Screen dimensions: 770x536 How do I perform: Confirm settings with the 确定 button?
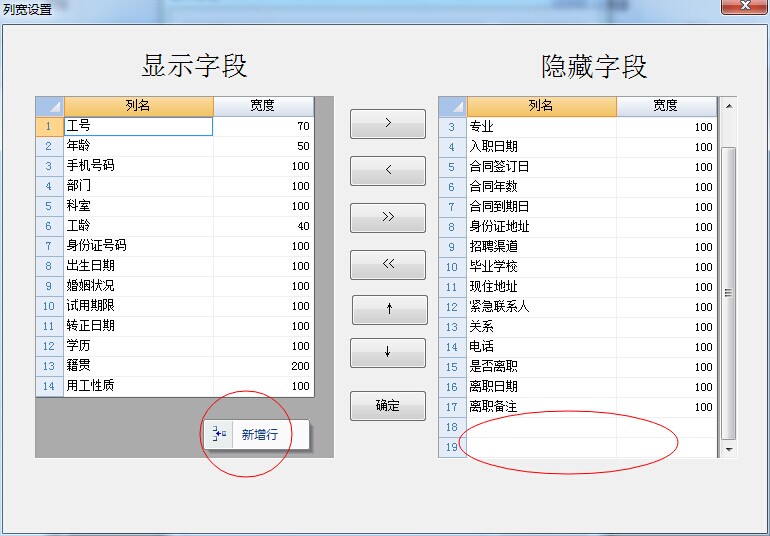point(388,405)
